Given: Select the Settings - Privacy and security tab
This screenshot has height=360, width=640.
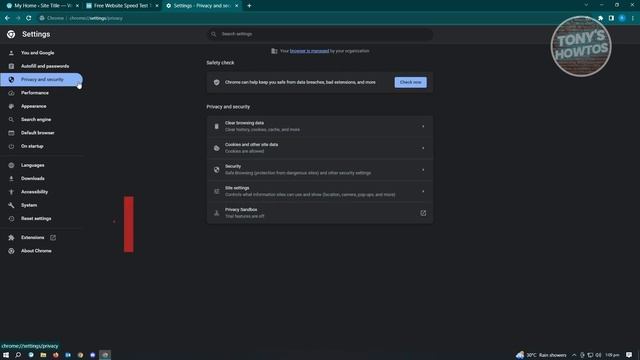Looking at the screenshot, I should (202, 6).
